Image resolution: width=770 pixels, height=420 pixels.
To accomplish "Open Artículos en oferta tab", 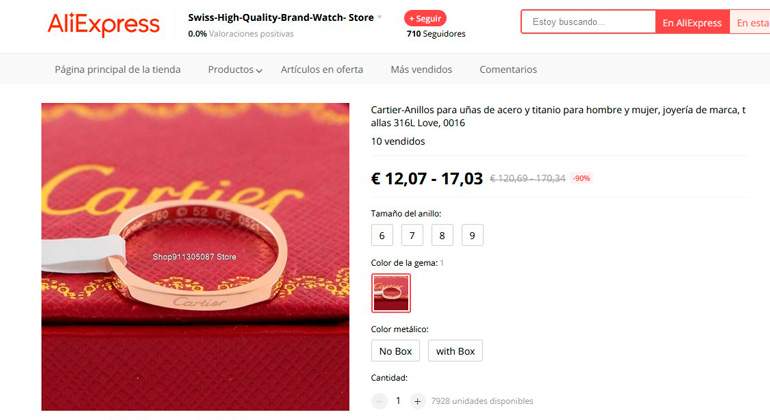I will tap(322, 70).
